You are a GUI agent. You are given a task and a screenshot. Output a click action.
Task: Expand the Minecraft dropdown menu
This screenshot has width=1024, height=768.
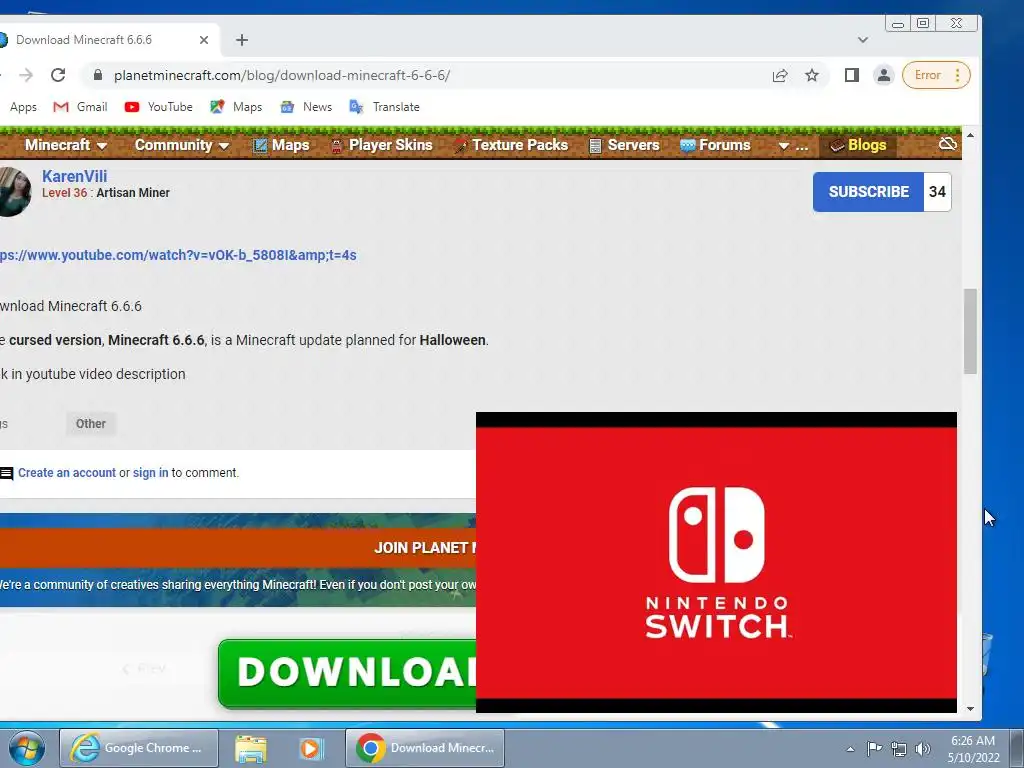tap(65, 145)
